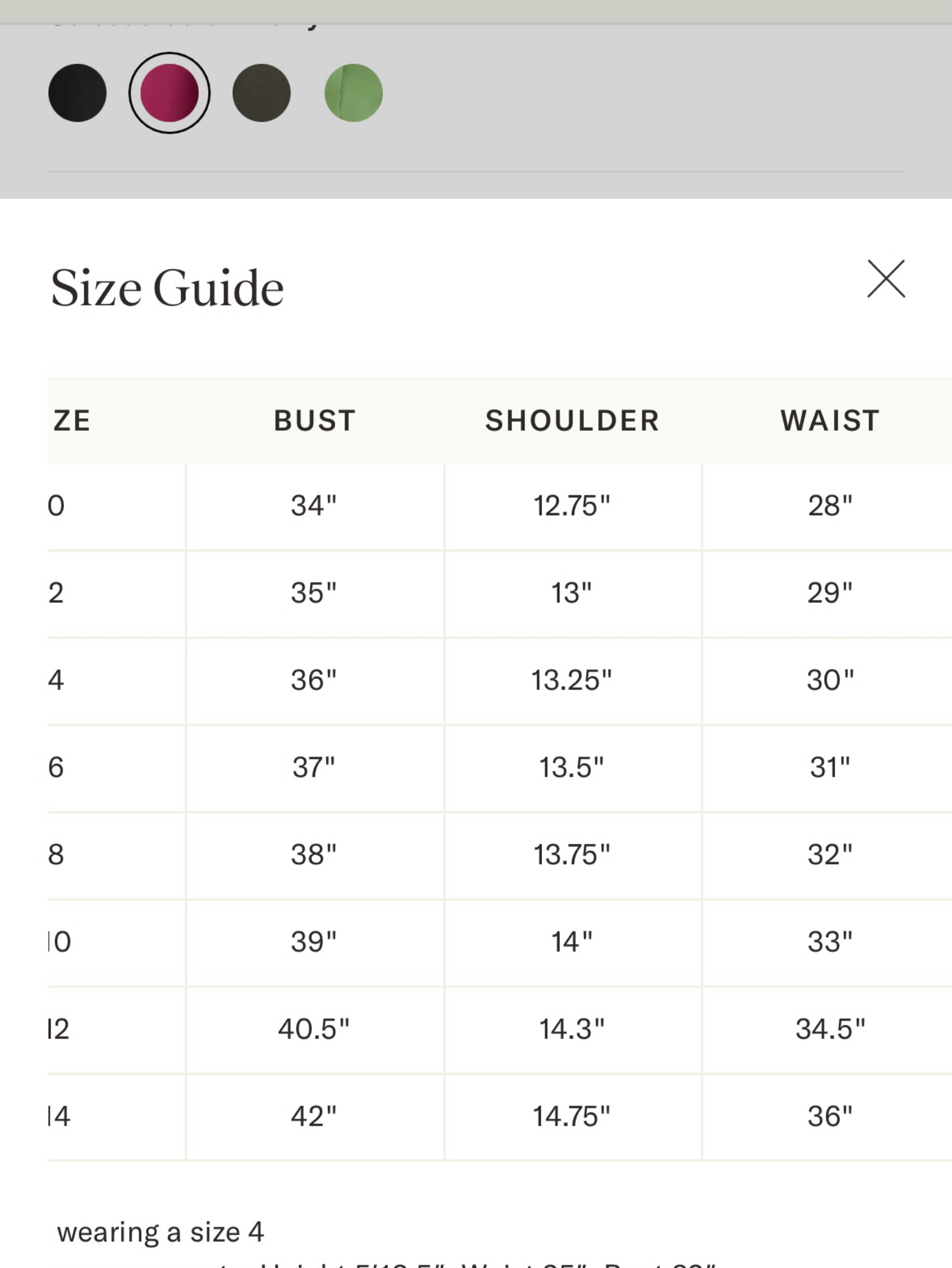Pick the light green color swatch
952x1268 pixels.
[x=354, y=93]
